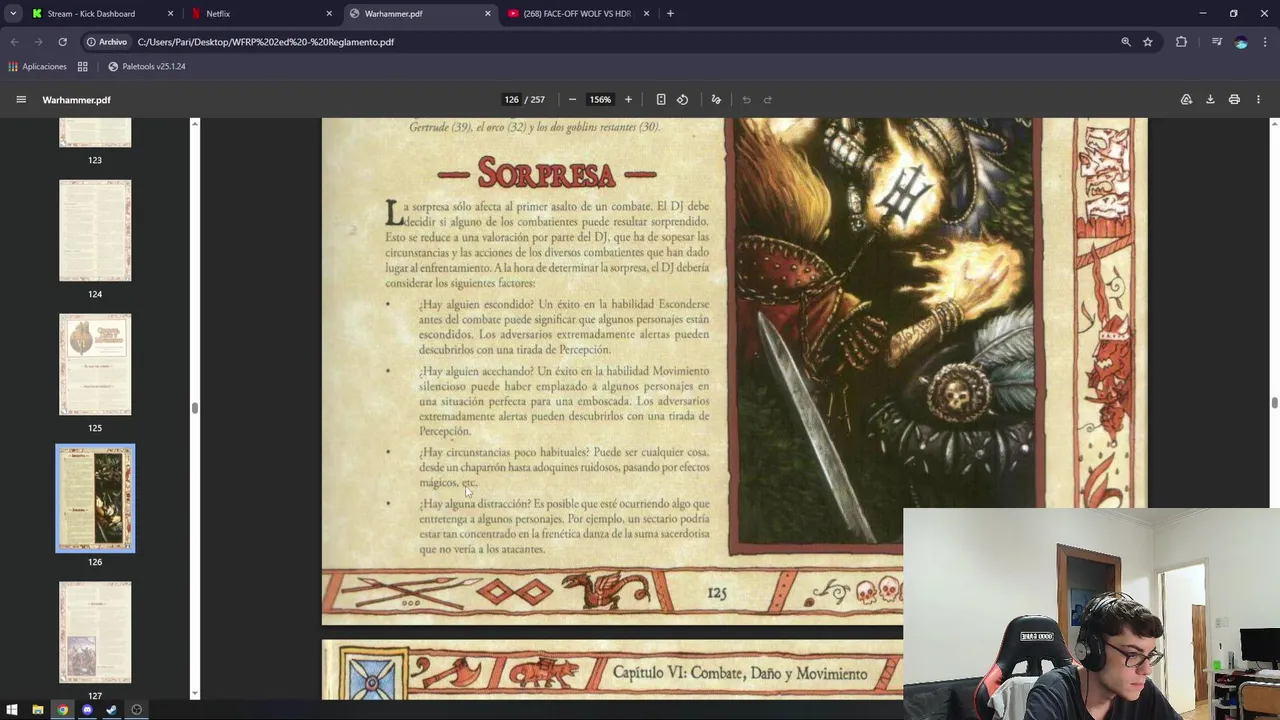Viewport: 1280px width, 720px height.
Task: Open page 123 thumbnail
Action: pos(95,133)
